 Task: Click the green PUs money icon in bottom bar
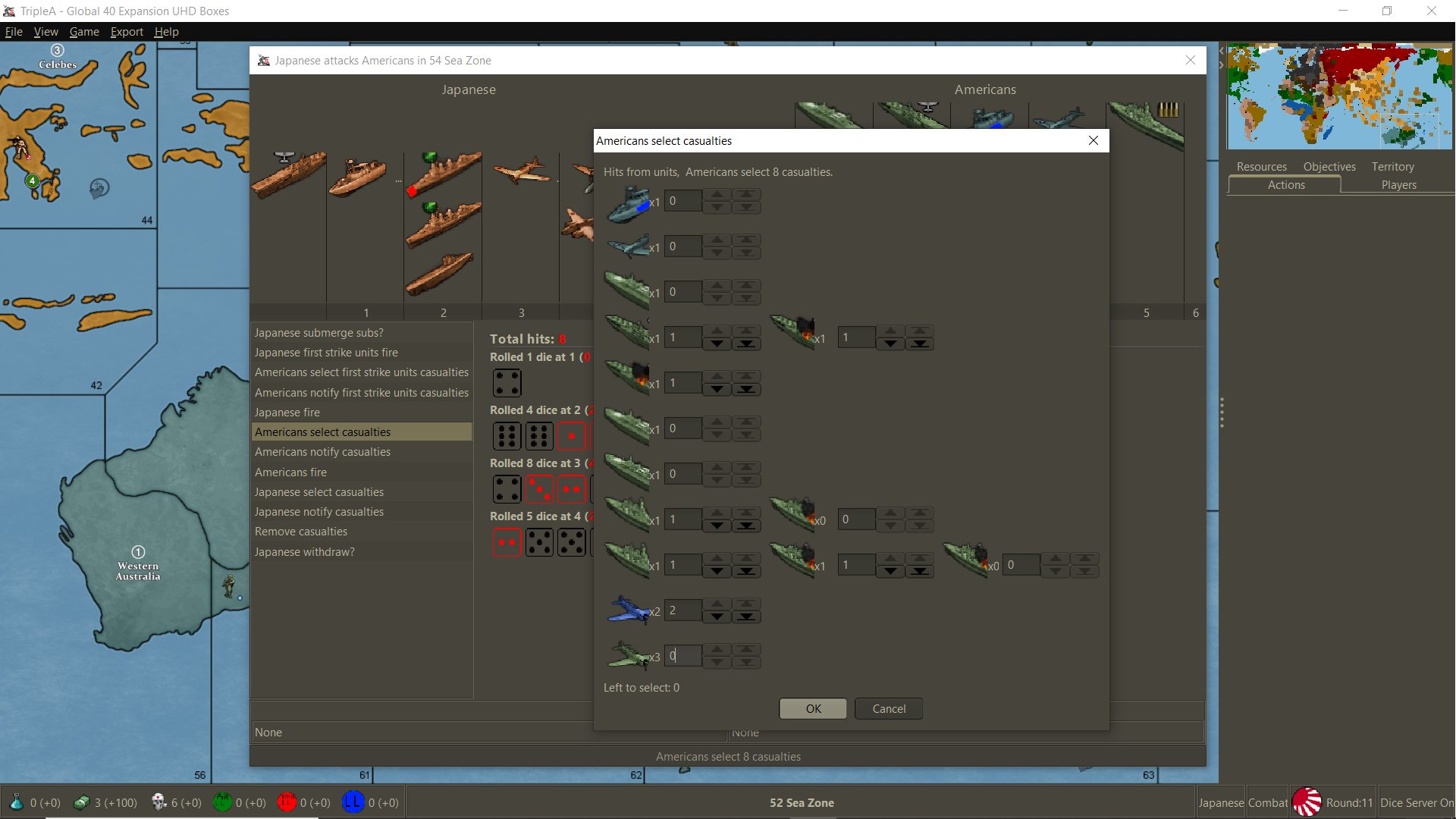[81, 802]
